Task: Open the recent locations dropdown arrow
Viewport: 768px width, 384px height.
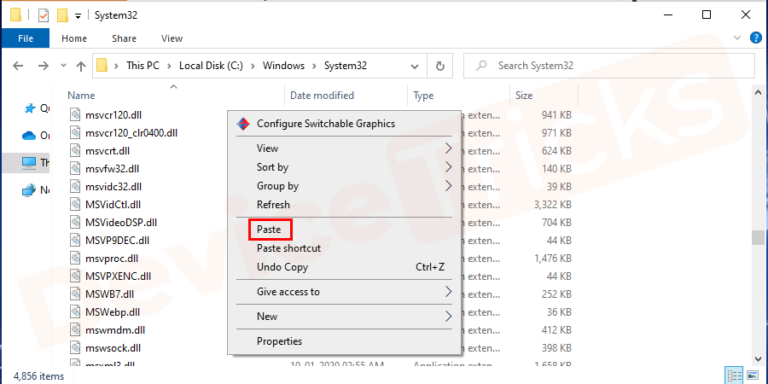Action: click(x=63, y=66)
